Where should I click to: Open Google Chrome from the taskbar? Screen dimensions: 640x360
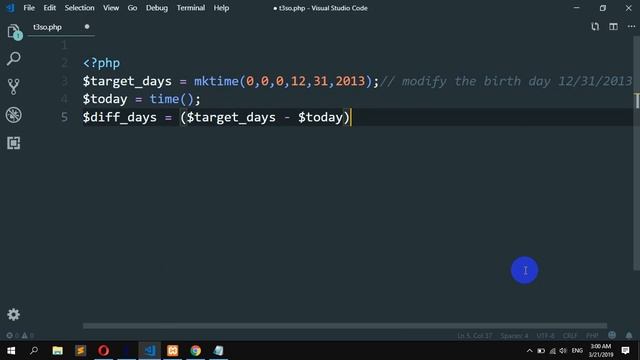point(196,350)
